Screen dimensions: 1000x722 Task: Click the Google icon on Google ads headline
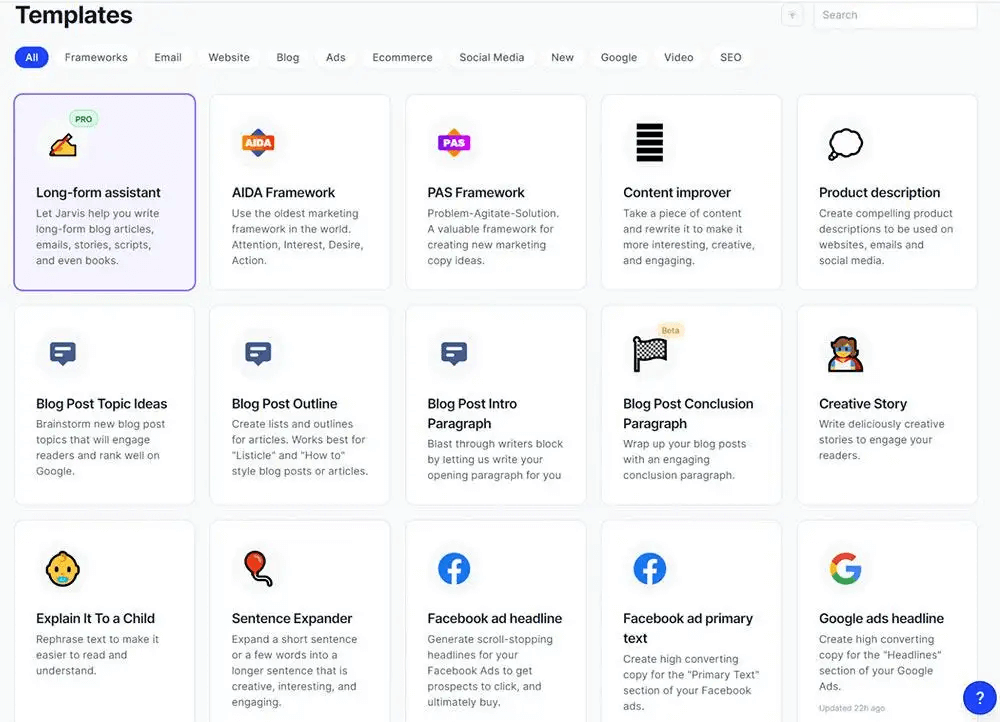845,567
